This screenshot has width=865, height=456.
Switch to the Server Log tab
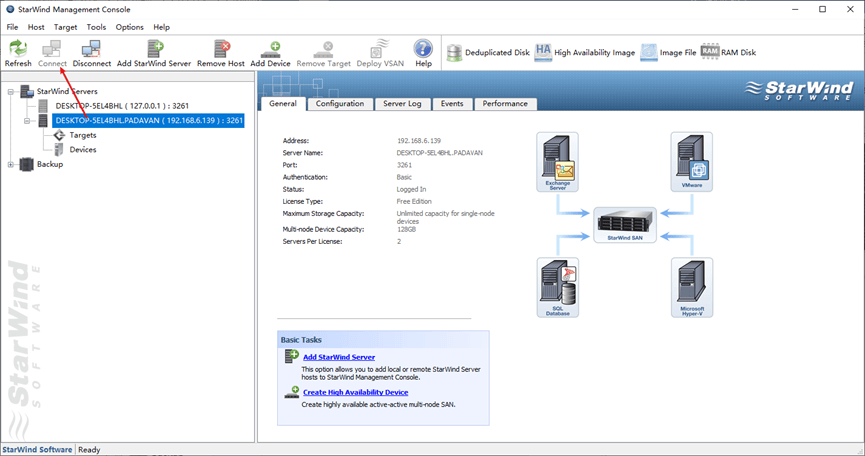(402, 104)
